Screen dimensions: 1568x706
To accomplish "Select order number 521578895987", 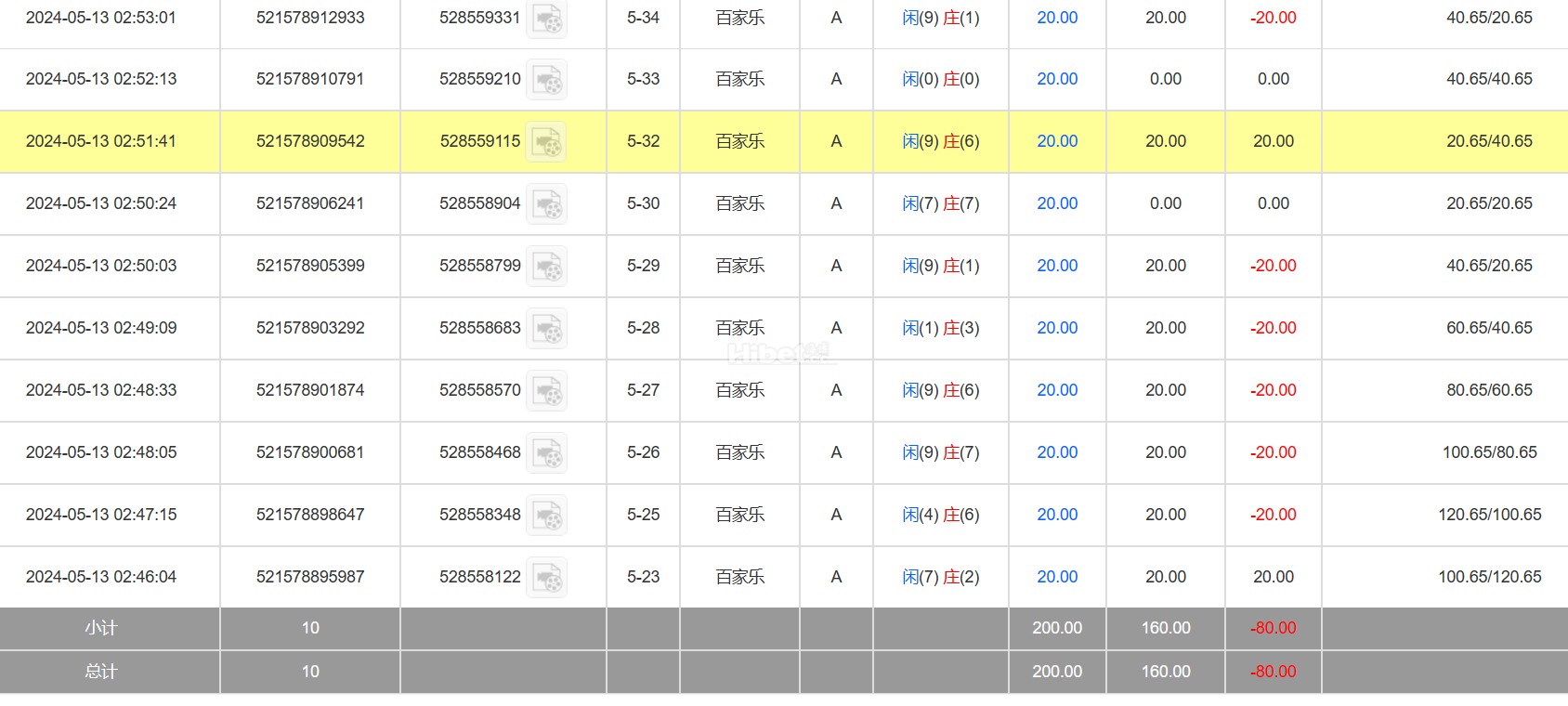I will (x=310, y=577).
